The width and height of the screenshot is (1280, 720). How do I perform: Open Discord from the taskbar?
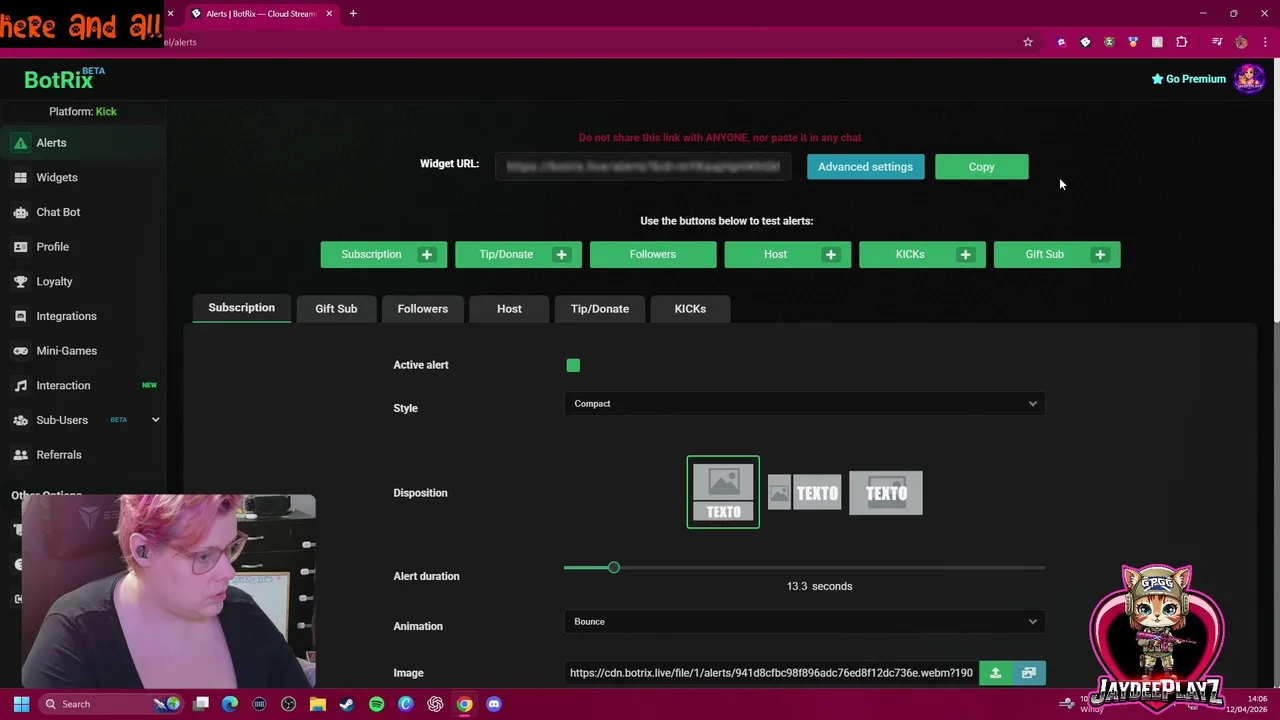(x=493, y=704)
